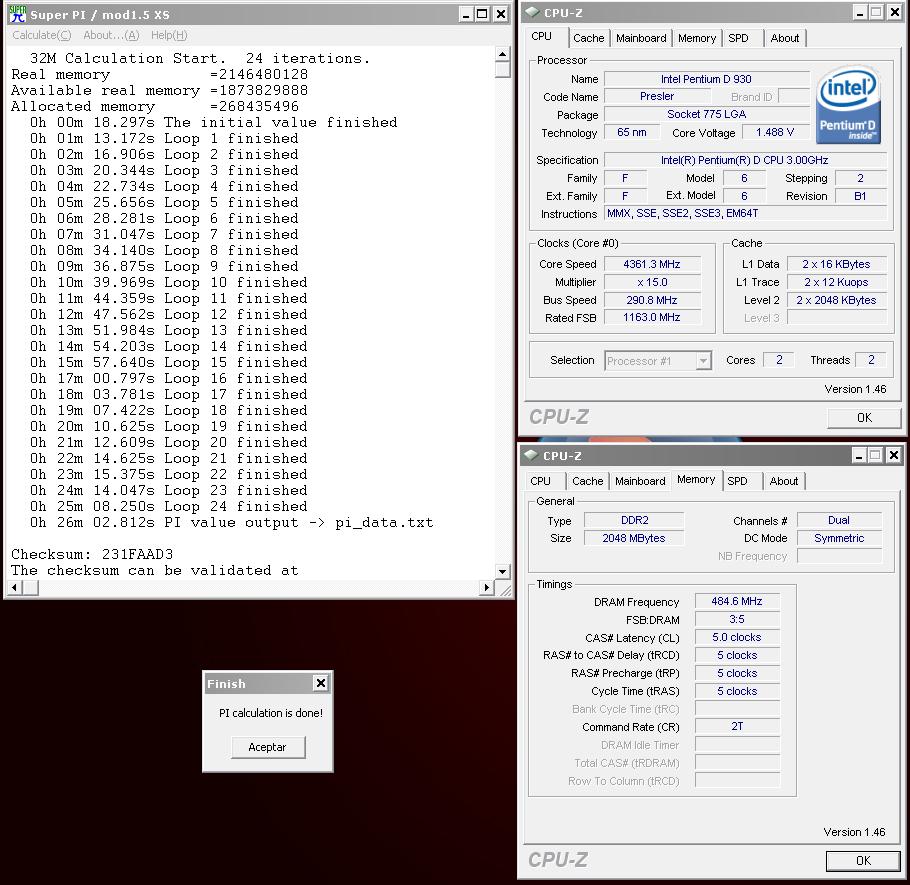Close the Finish dialog

[x=320, y=684]
